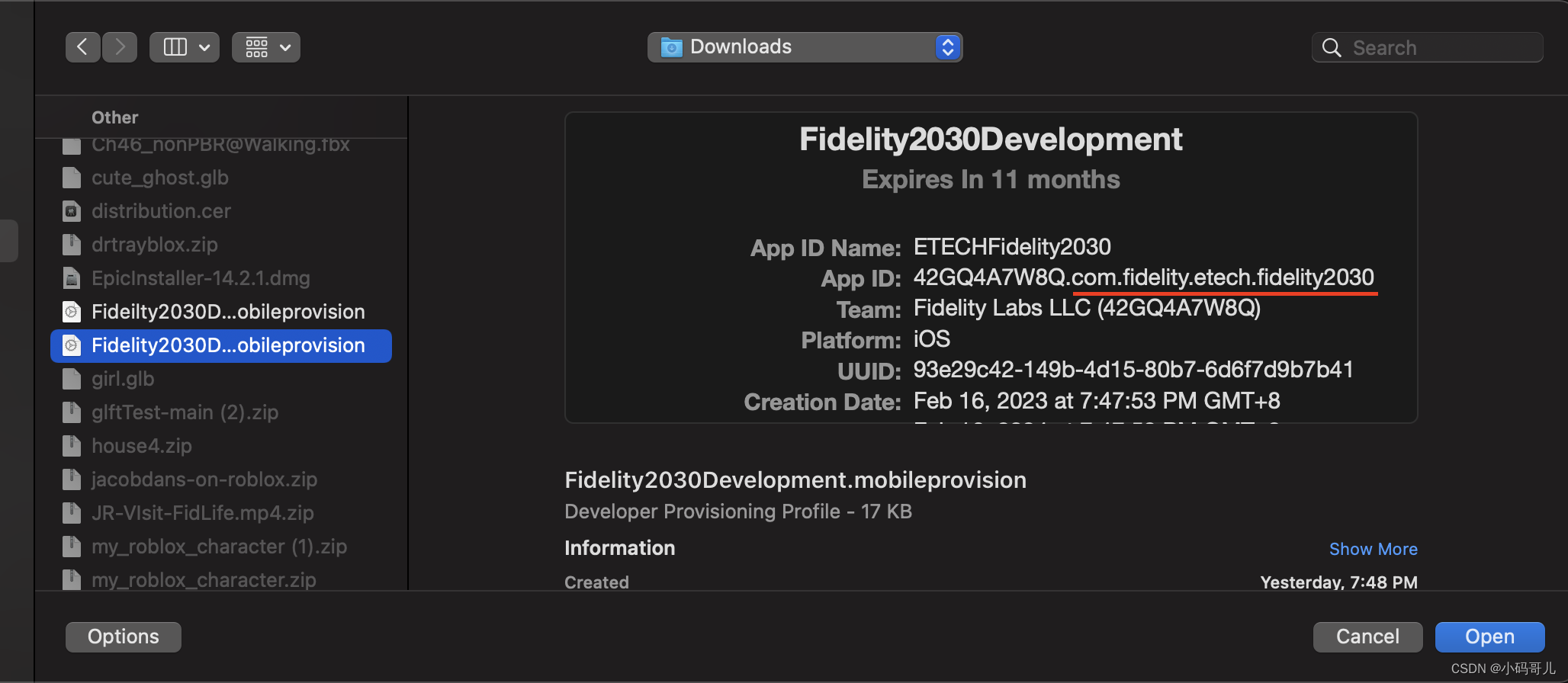Image resolution: width=1568 pixels, height=683 pixels.
Task: Select jacobdans-on-roblox.zip file
Action: pyautogui.click(x=221, y=479)
